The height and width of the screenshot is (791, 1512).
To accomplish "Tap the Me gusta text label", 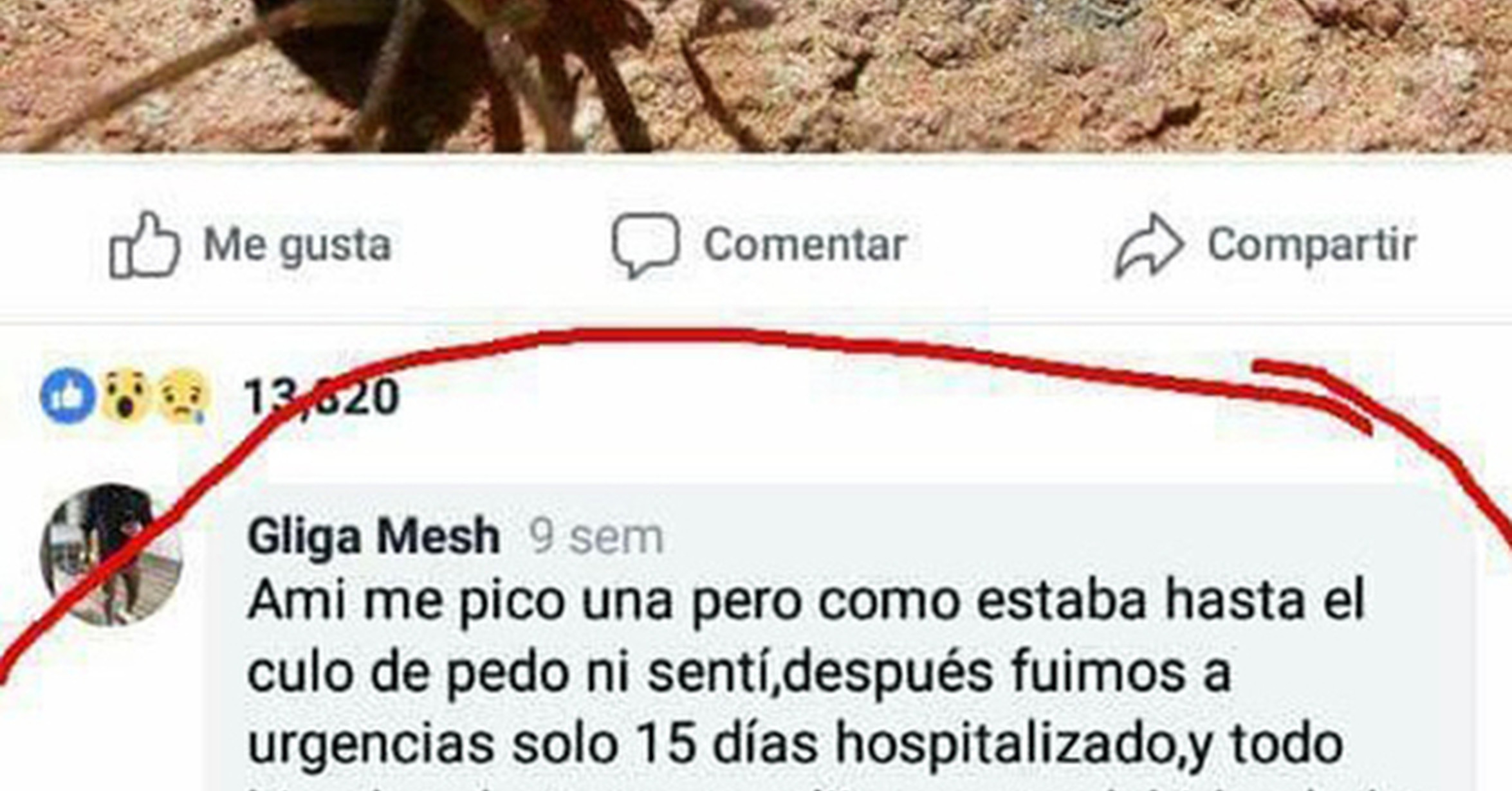I will pos(297,246).
